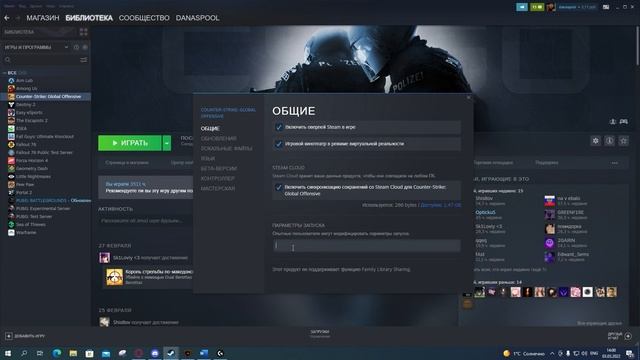Viewport: 640px width, 360px height.
Task: Open the Поддержка support link
Action: (547, 163)
